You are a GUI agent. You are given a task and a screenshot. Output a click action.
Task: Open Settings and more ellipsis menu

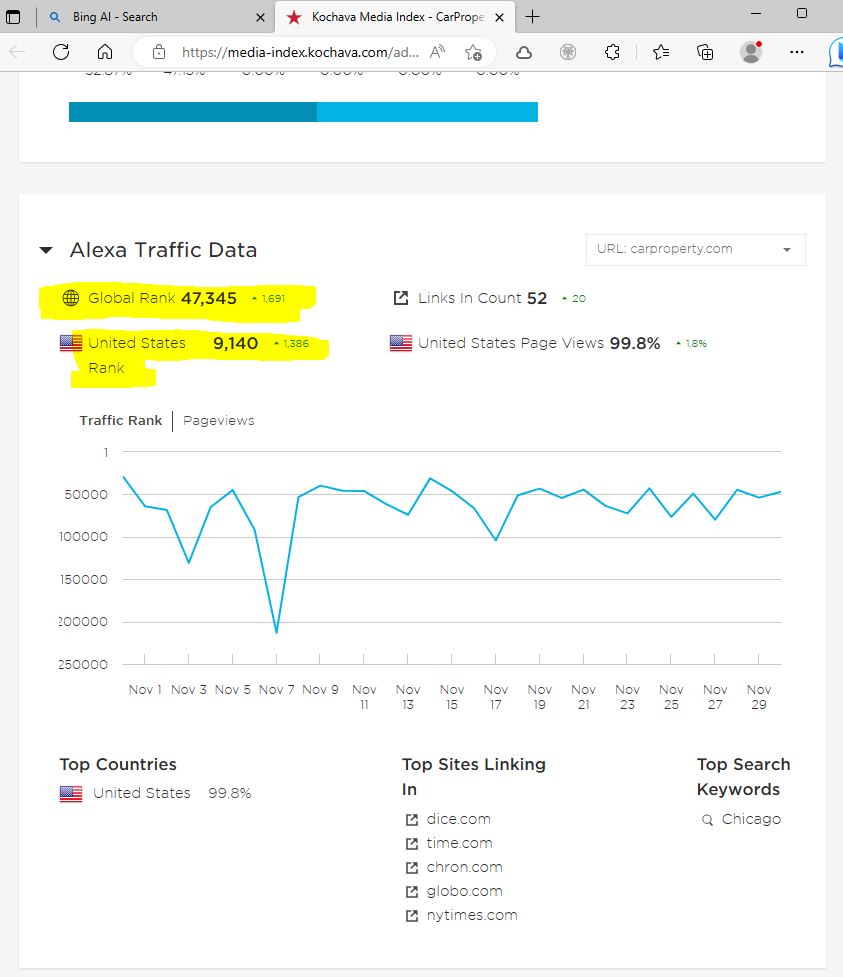[796, 52]
